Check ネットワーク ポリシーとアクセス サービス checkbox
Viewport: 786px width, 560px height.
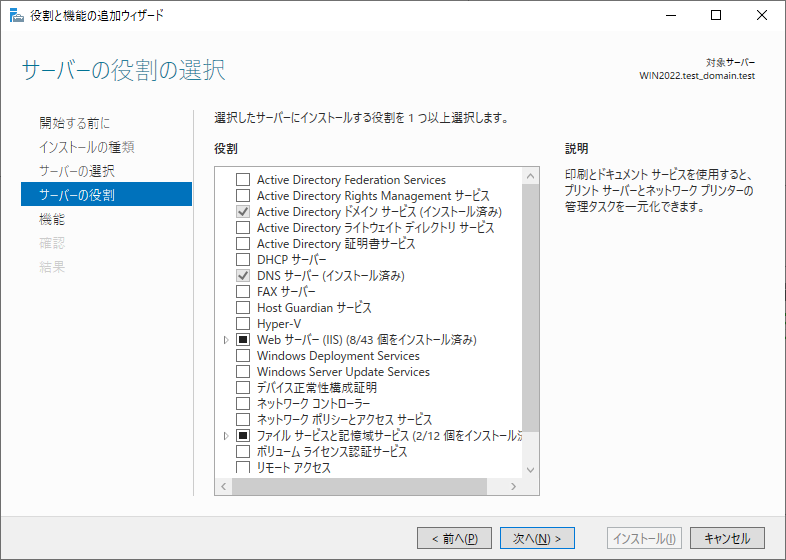pos(243,420)
